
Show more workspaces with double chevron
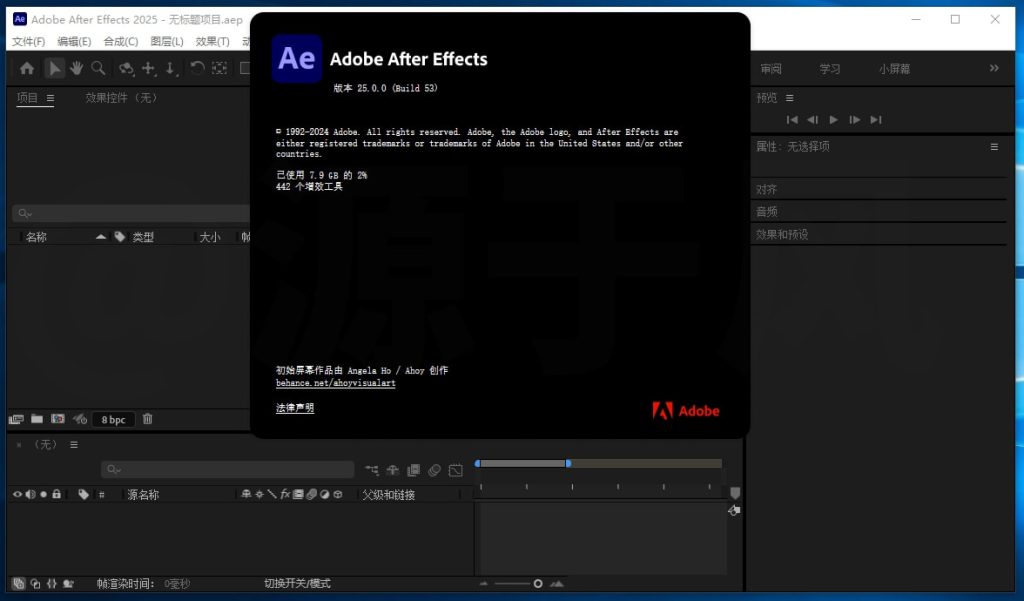pyautogui.click(x=994, y=68)
